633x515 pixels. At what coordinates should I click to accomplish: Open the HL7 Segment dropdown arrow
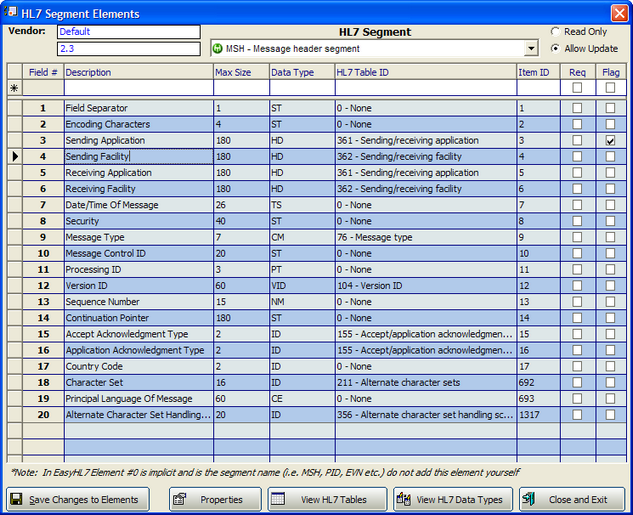pyautogui.click(x=531, y=49)
